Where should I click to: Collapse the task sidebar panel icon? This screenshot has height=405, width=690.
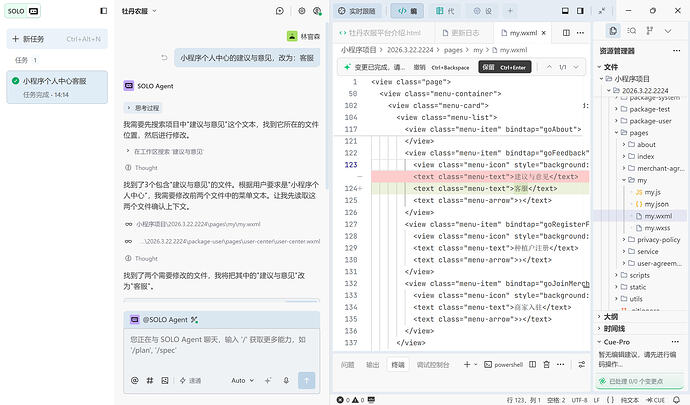click(x=103, y=11)
